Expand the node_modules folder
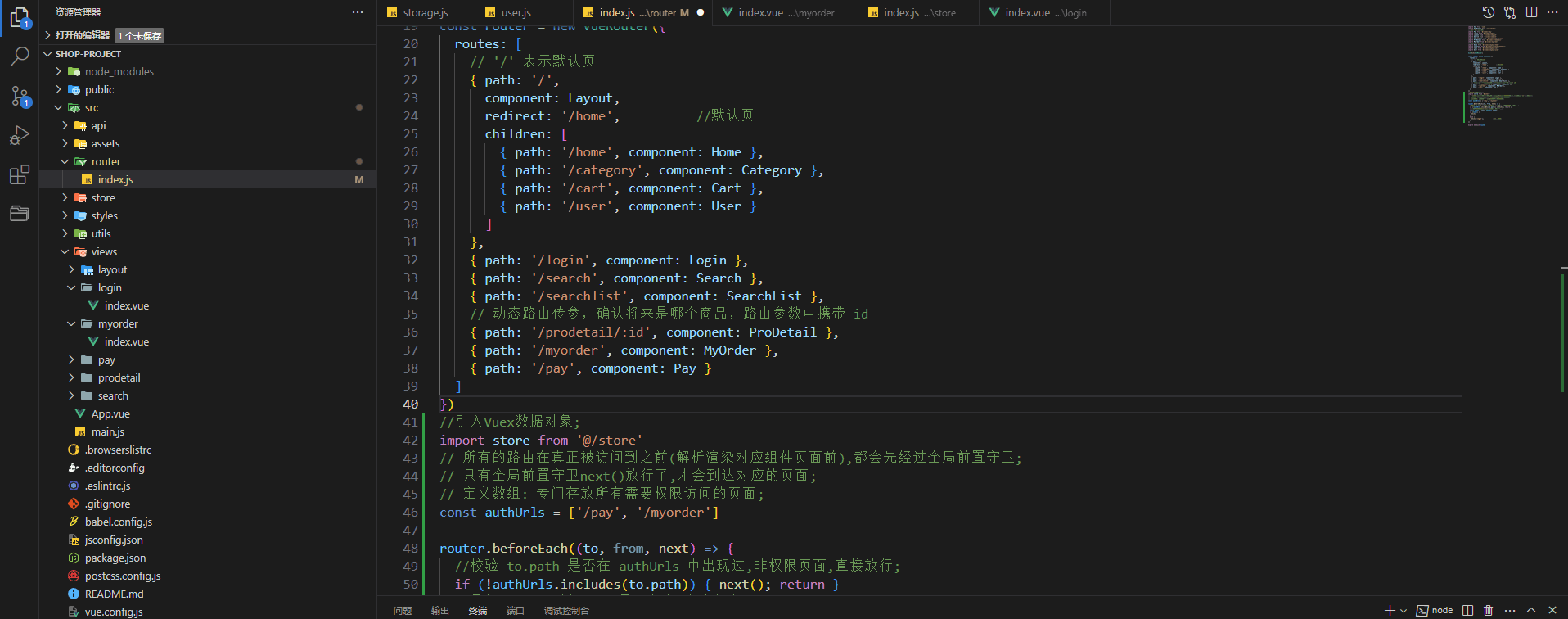 pyautogui.click(x=58, y=71)
